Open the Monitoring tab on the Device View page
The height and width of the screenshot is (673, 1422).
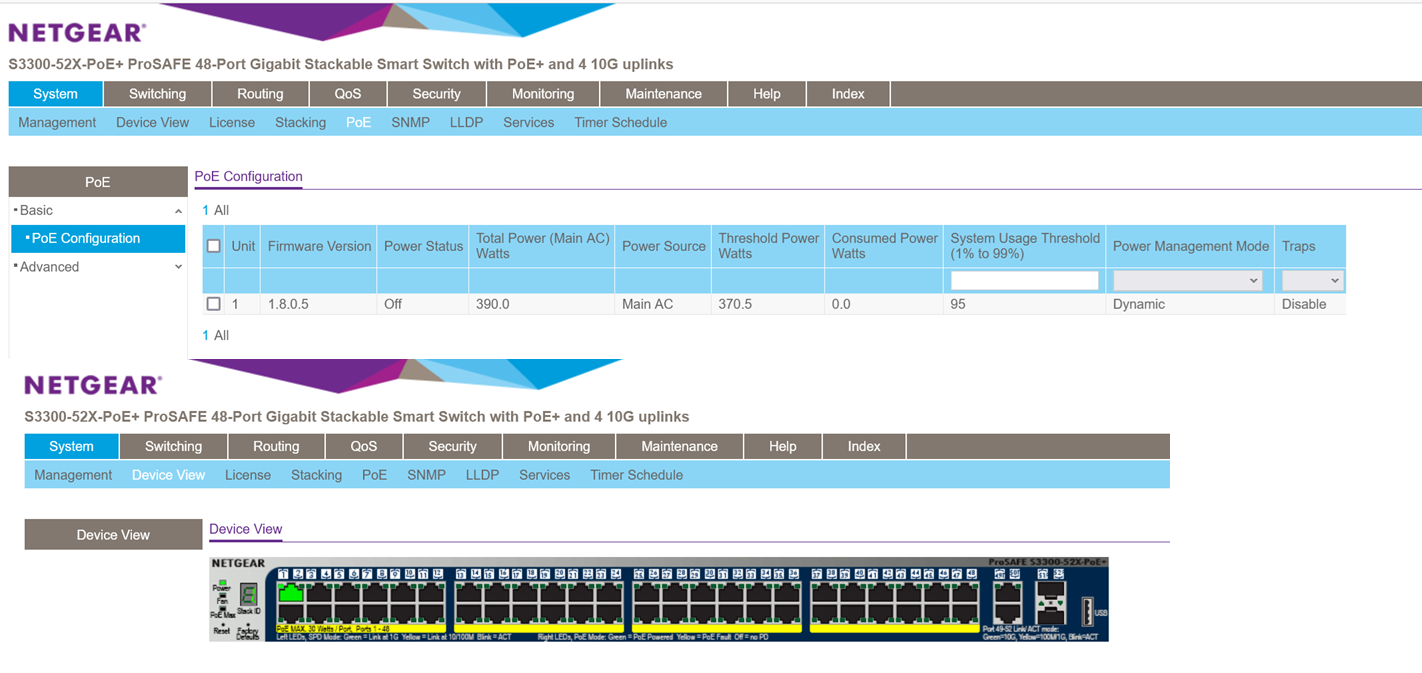coord(559,446)
